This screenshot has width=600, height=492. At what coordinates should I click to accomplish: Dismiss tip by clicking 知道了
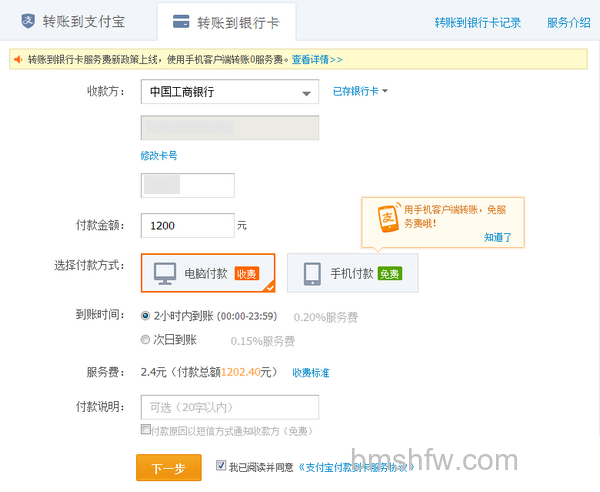[x=497, y=237]
